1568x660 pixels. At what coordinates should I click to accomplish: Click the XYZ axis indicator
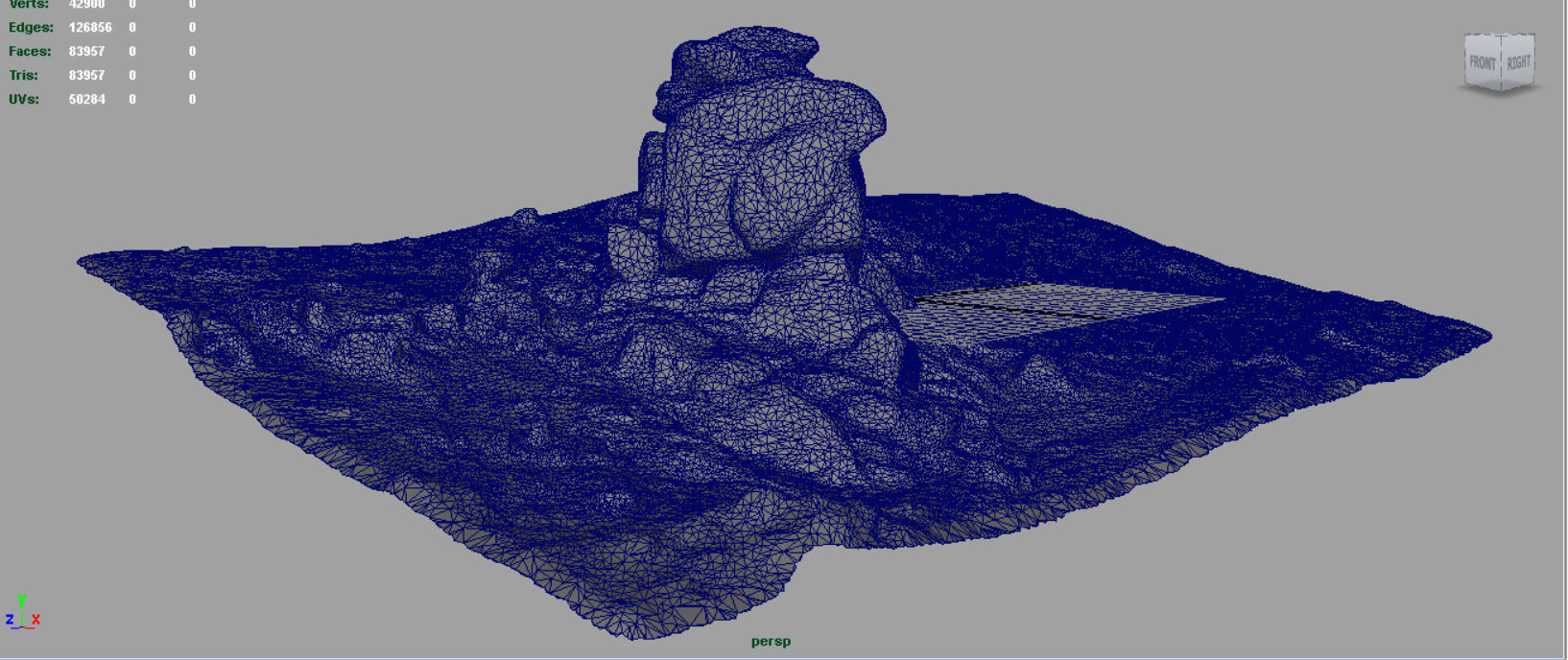22,612
